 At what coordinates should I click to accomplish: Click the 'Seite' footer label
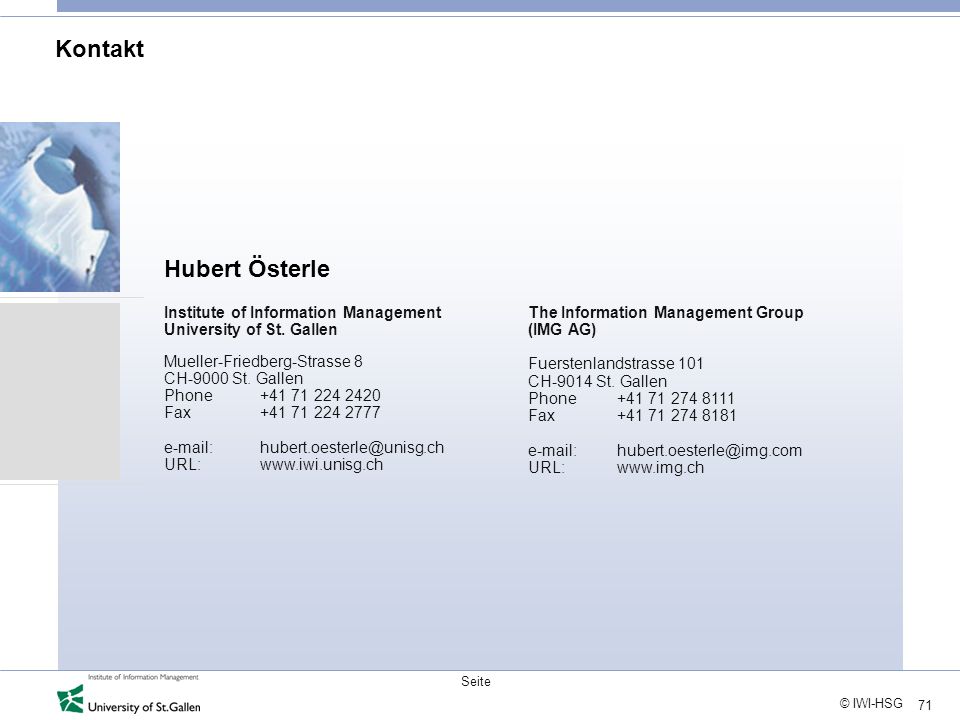click(x=476, y=681)
